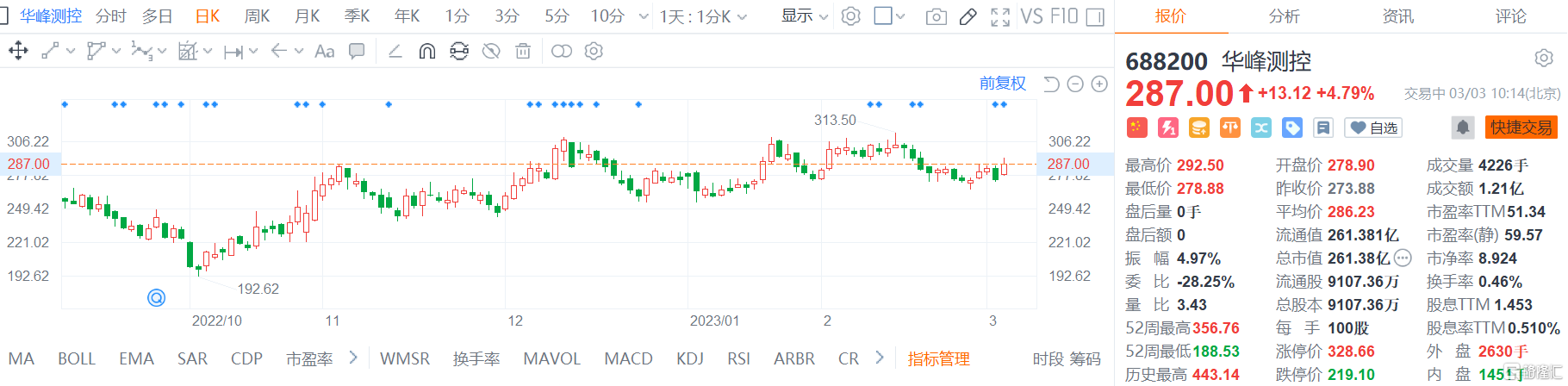
Task: Take a chart screenshot with camera icon
Action: coord(936,16)
